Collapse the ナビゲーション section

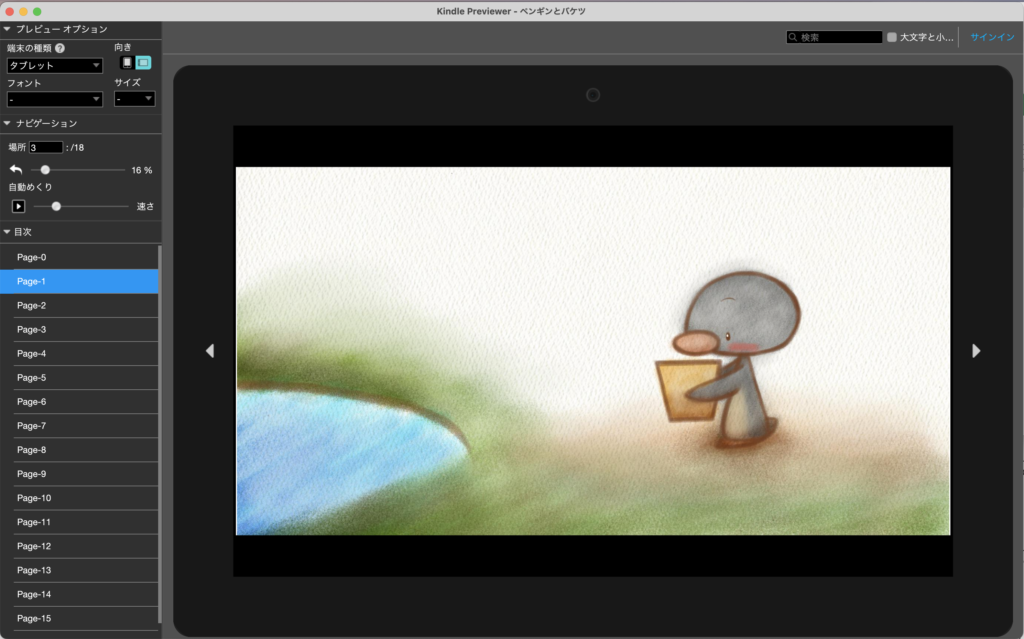(x=7, y=123)
